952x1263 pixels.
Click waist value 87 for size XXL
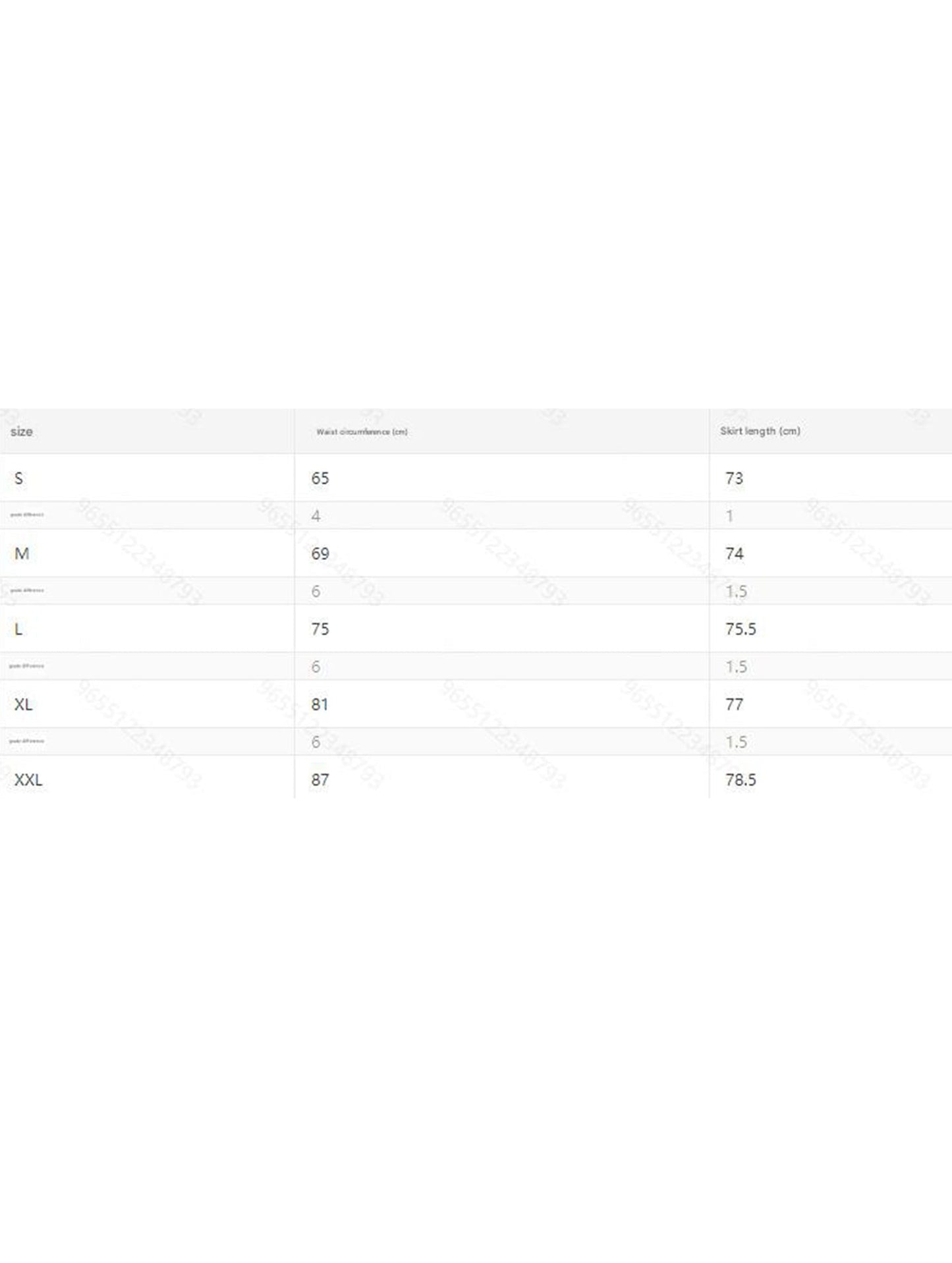tap(320, 780)
